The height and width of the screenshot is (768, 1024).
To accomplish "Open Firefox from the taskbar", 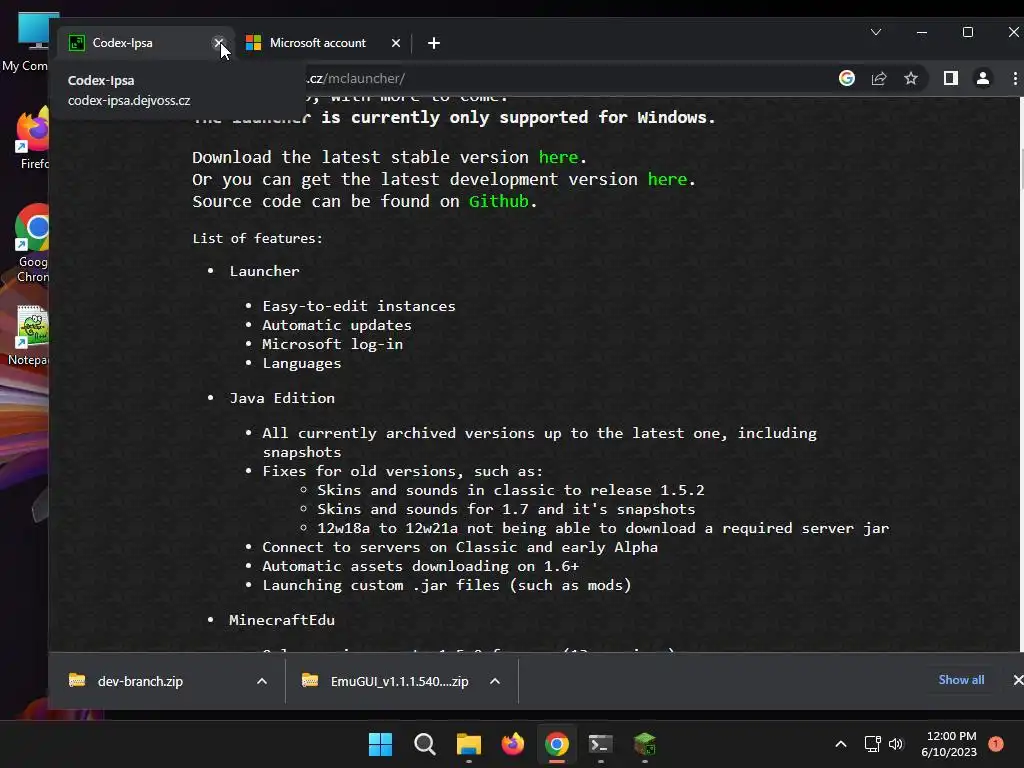I will (513, 744).
